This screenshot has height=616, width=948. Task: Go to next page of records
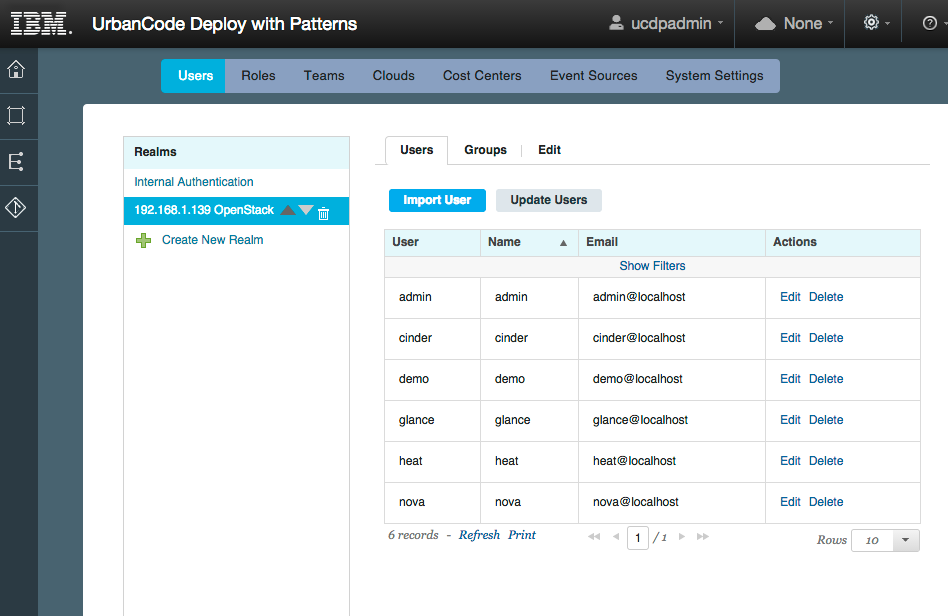point(681,536)
